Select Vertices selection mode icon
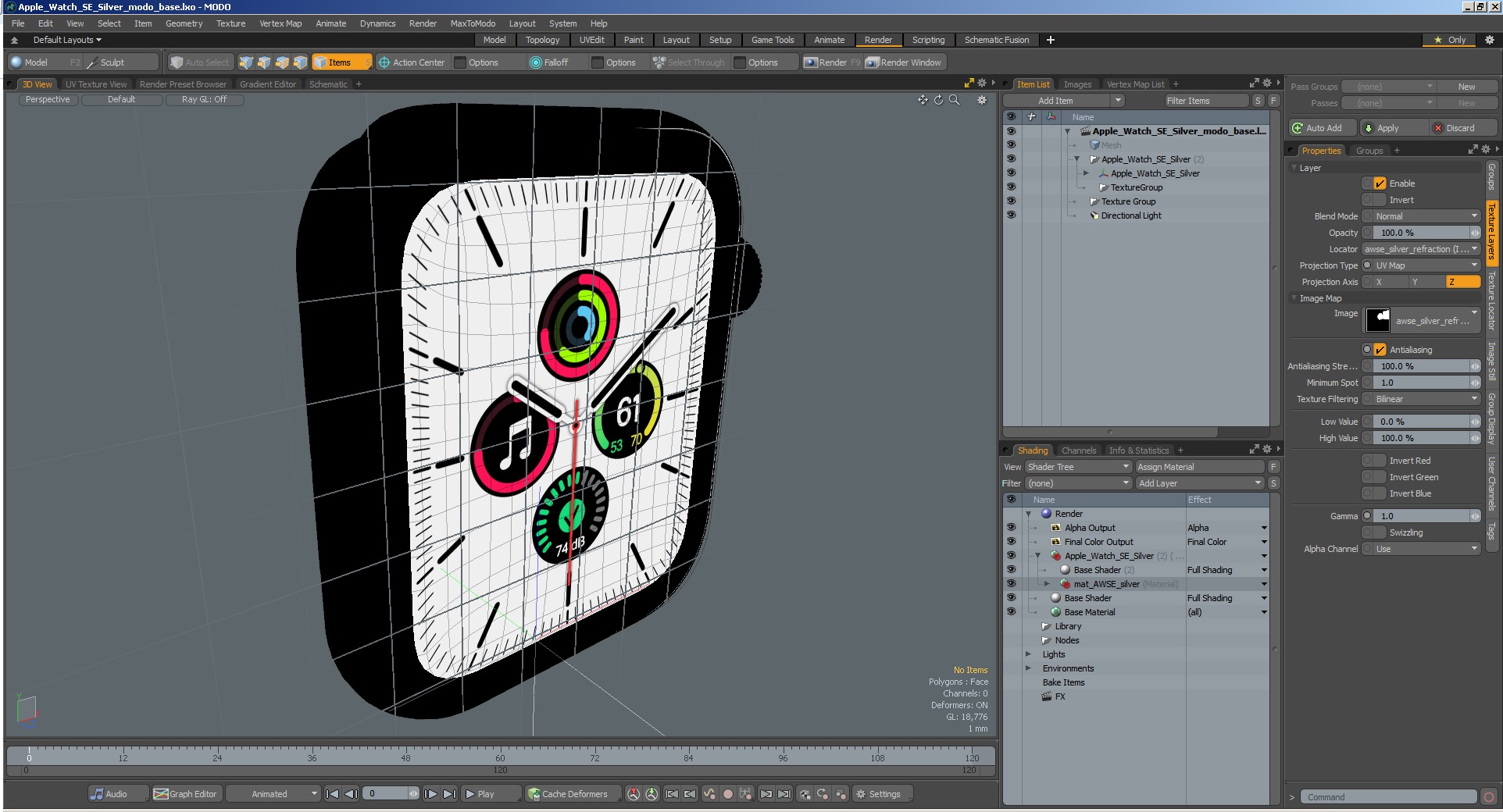1503x812 pixels. point(246,62)
